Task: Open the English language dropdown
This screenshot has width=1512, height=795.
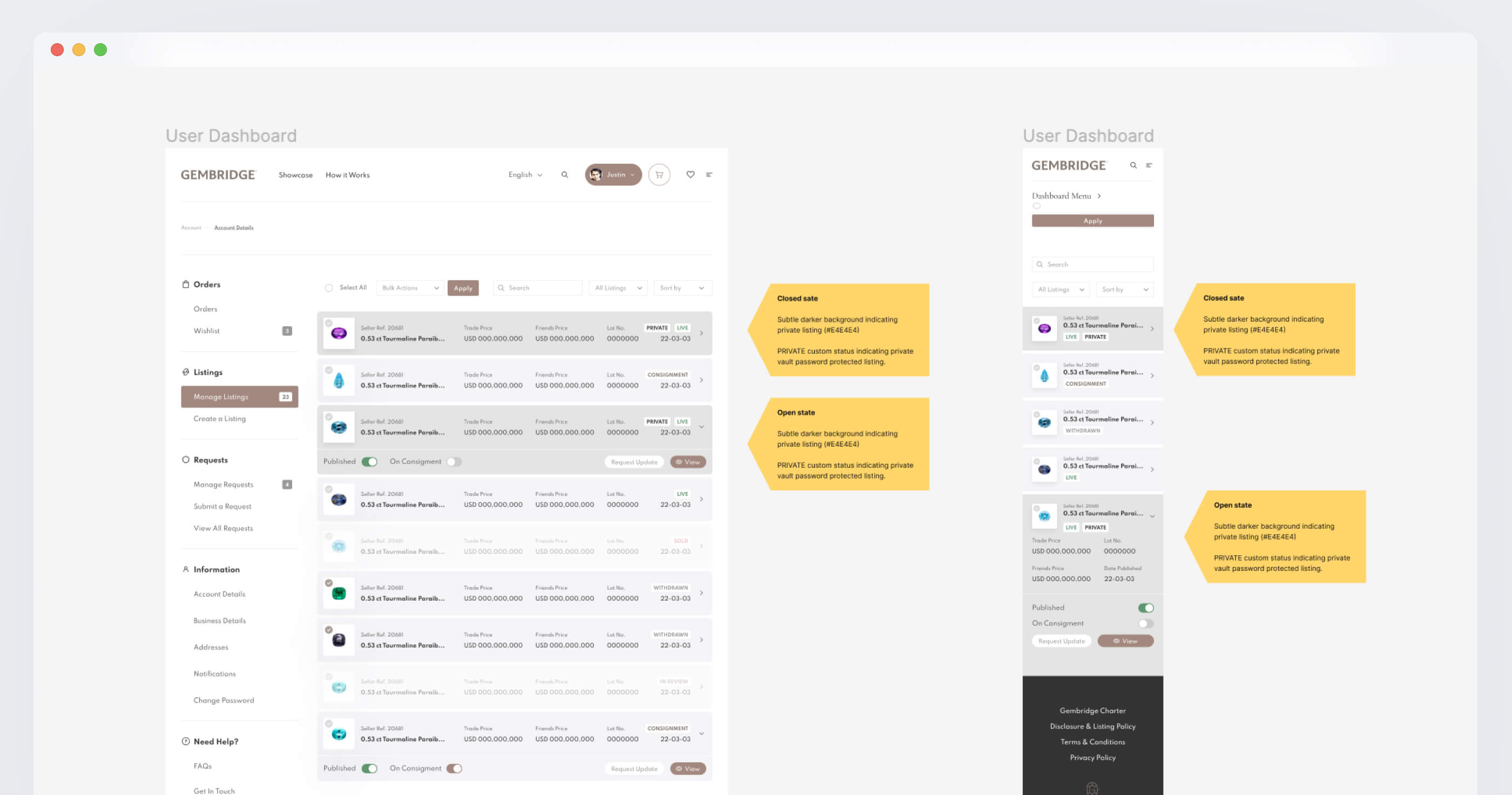Action: click(x=525, y=174)
